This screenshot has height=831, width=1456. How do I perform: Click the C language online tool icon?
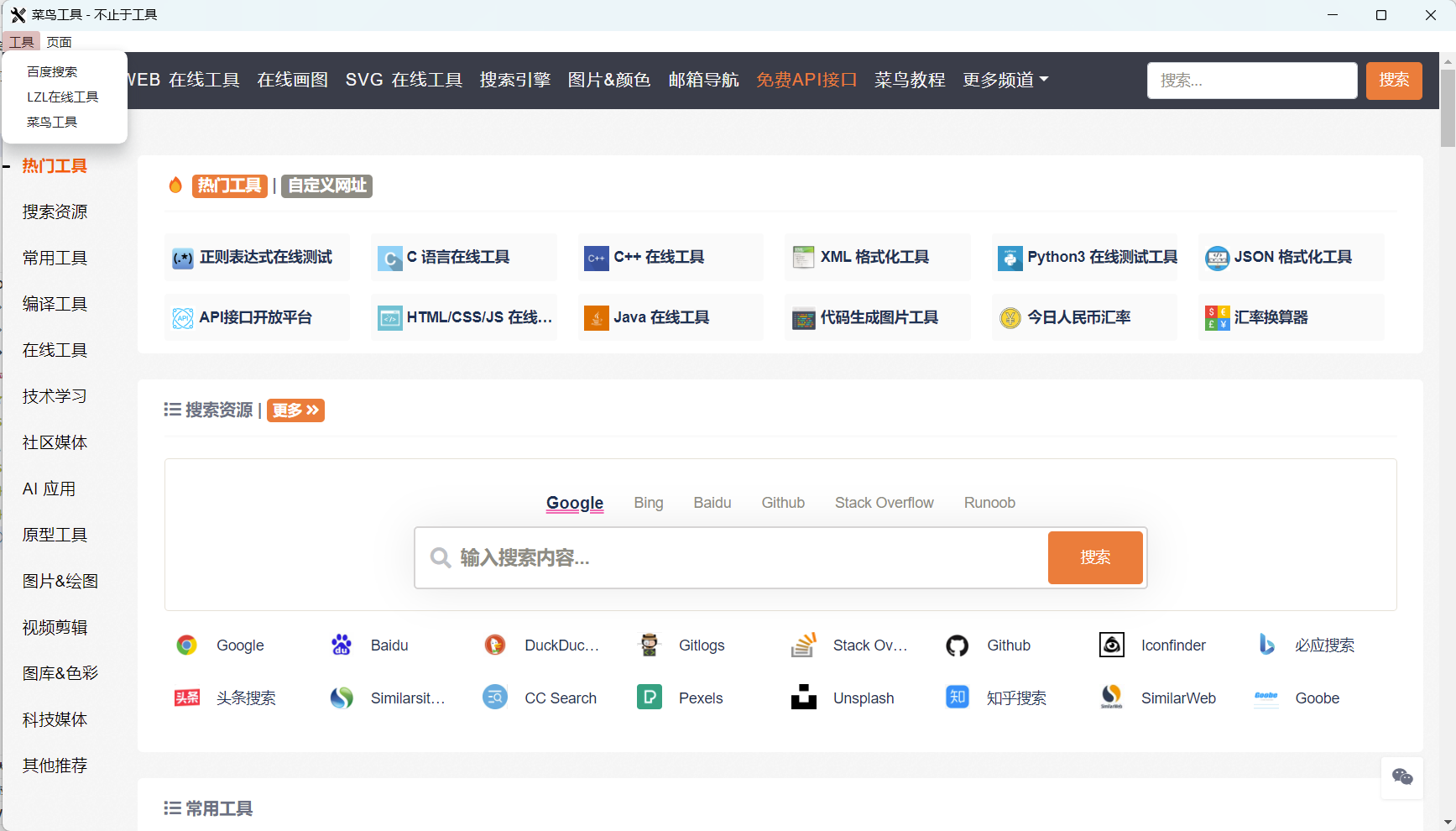(389, 258)
